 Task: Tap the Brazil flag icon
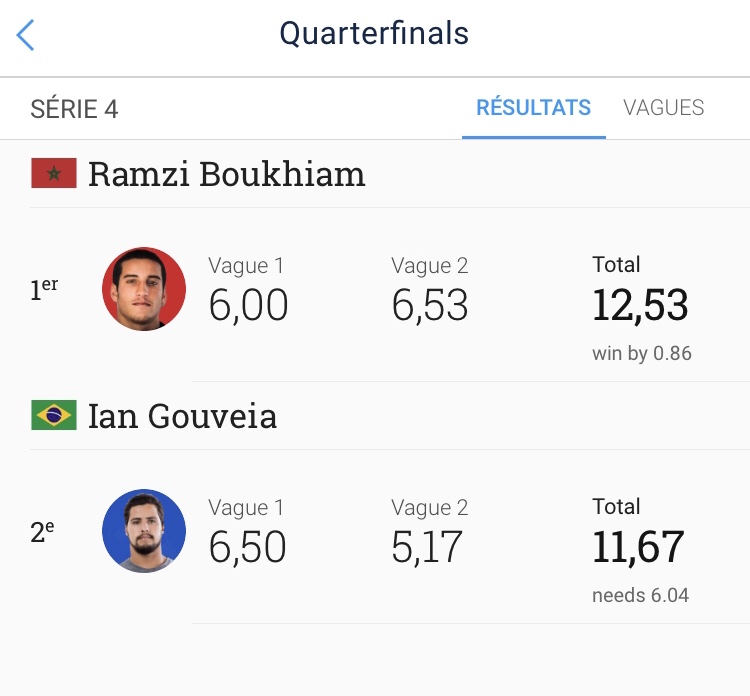(54, 415)
